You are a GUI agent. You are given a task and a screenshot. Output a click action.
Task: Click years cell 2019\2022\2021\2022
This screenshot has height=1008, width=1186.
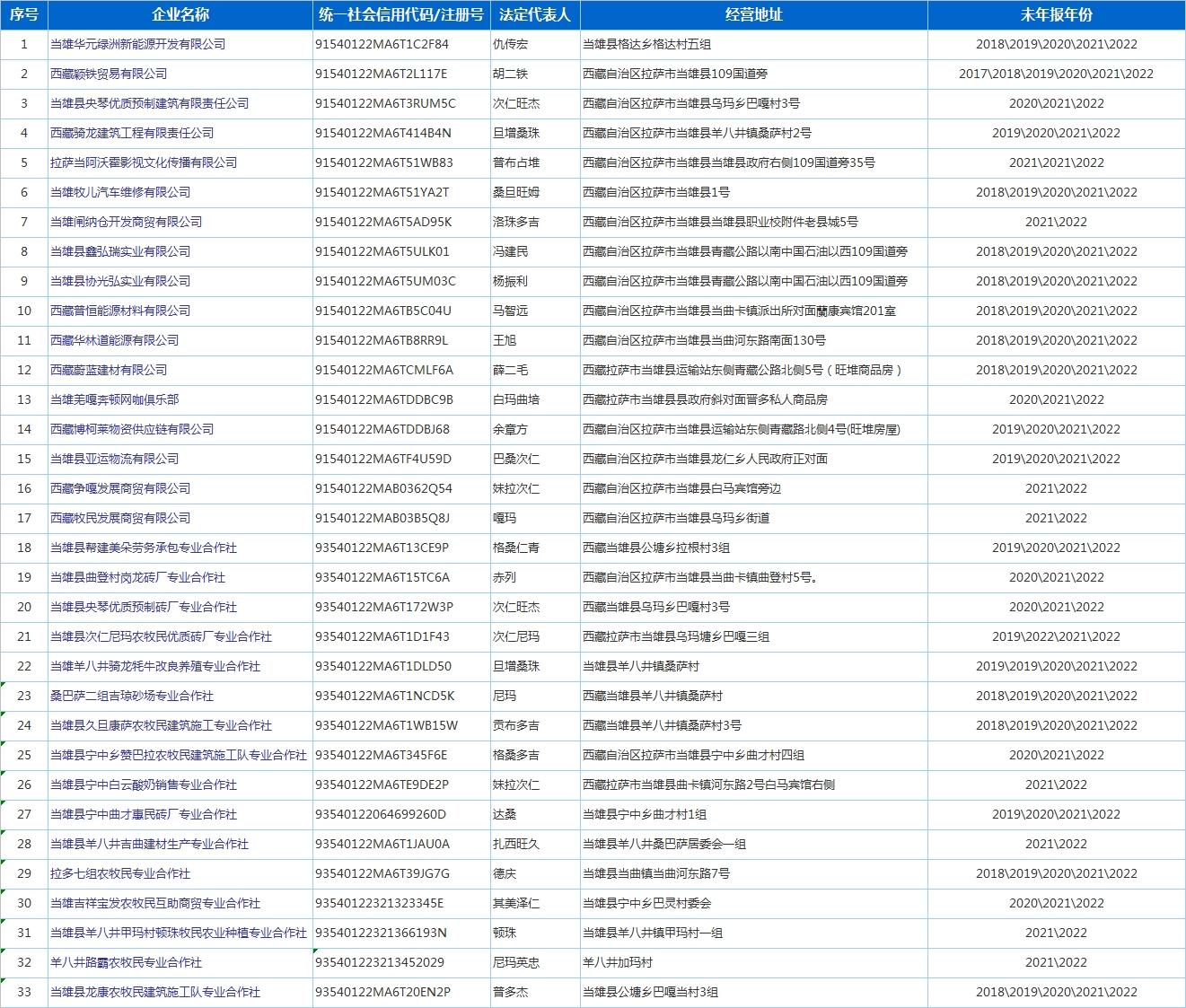click(1057, 636)
